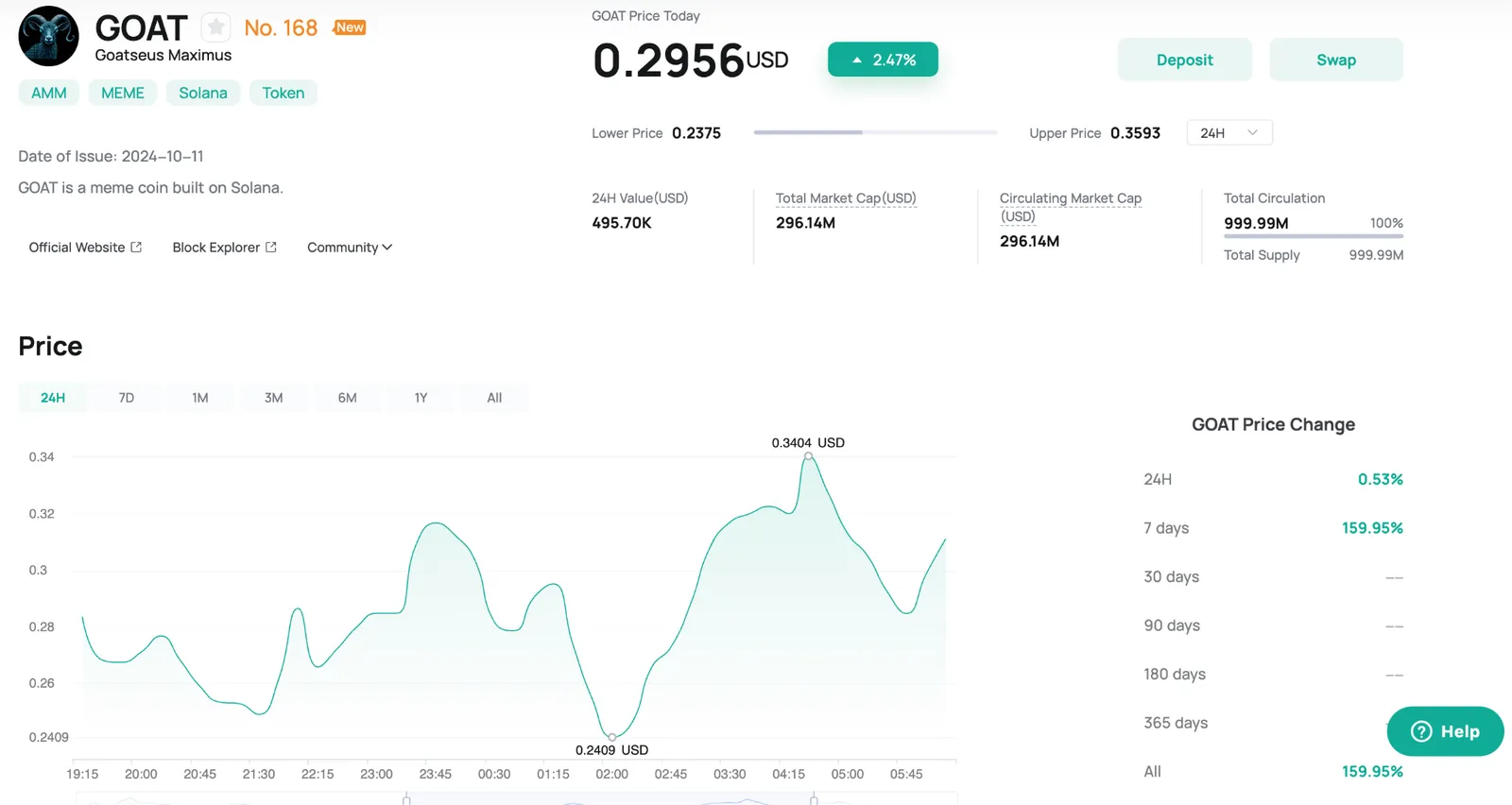The width and height of the screenshot is (1512, 805).
Task: Click the 0.2409 USD chart low marker
Action: [612, 737]
